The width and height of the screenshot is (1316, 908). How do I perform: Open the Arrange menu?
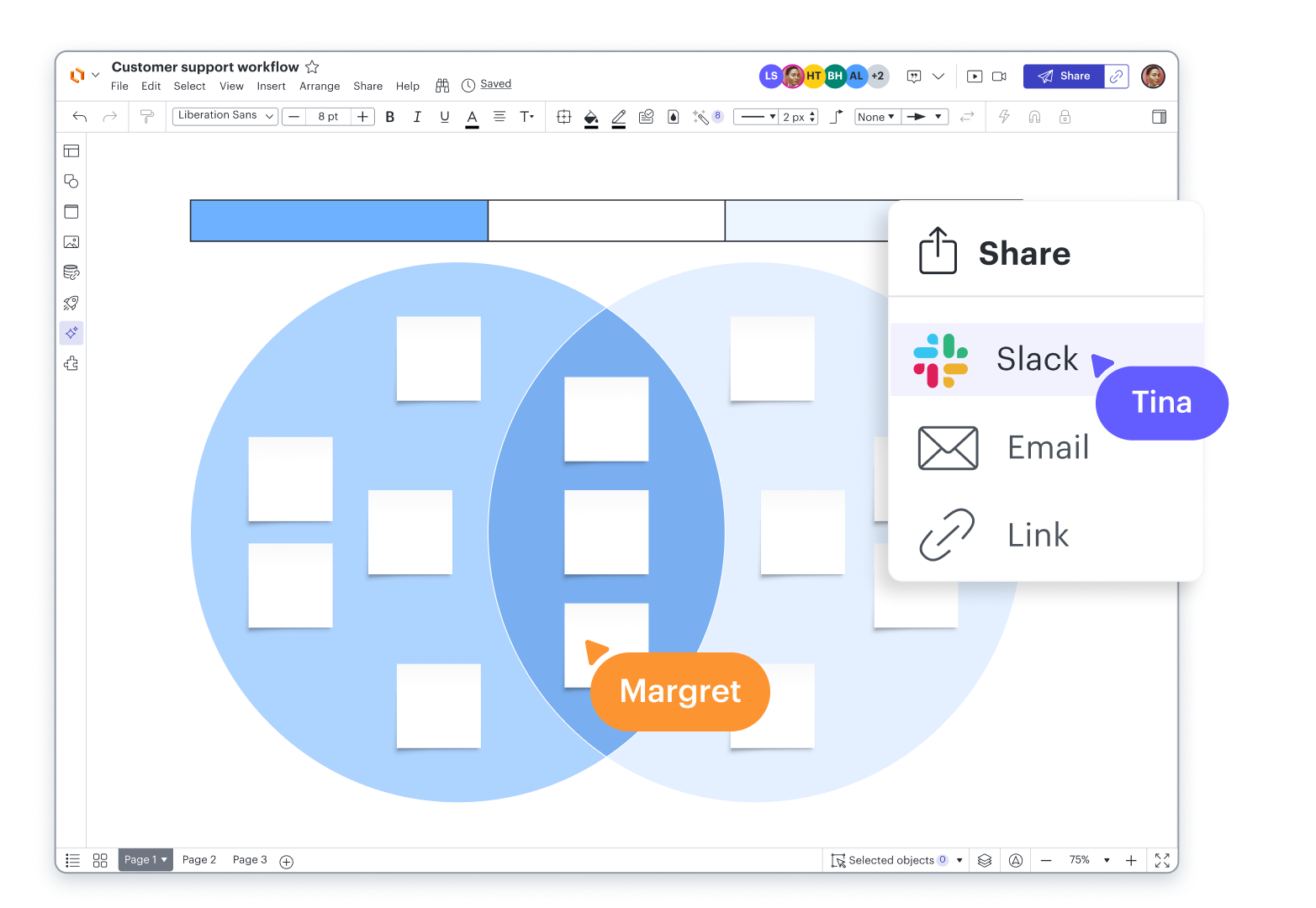coord(320,86)
